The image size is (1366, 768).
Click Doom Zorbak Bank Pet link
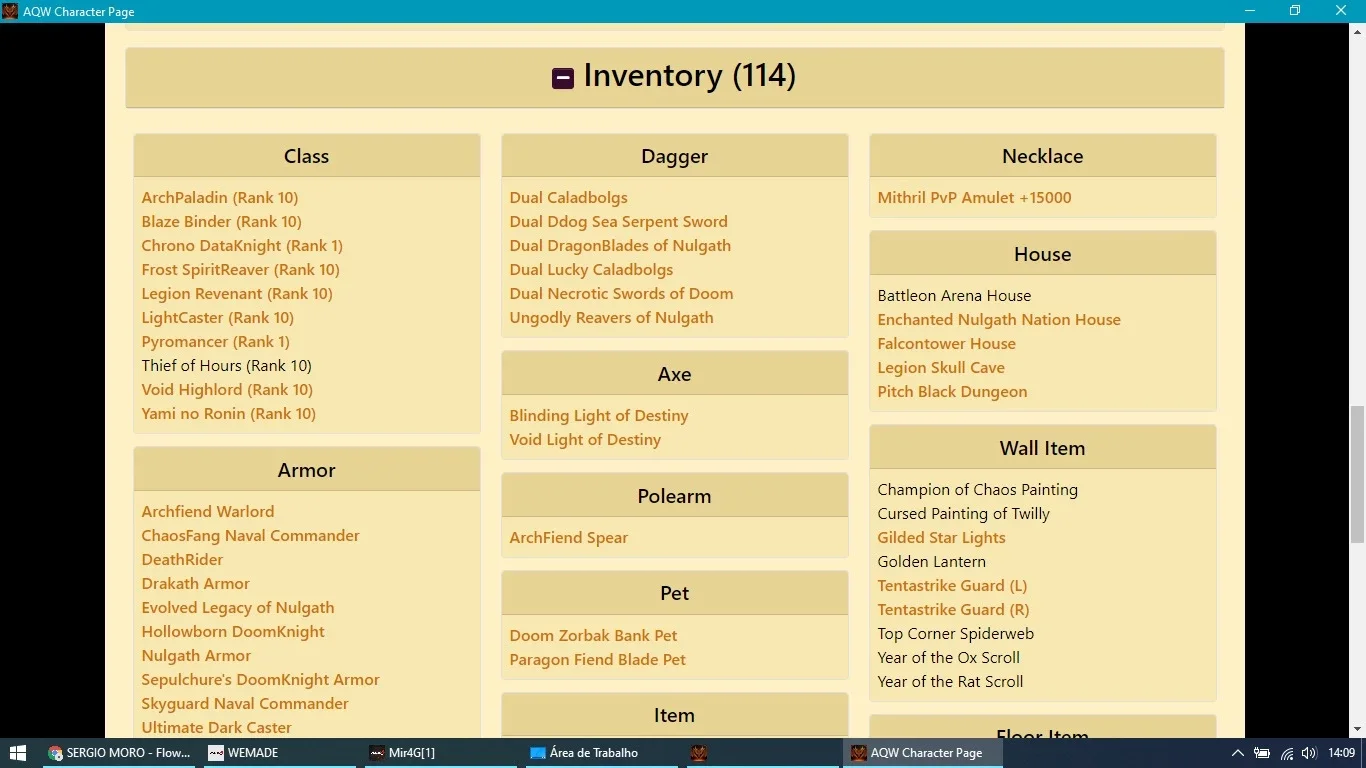coord(593,636)
